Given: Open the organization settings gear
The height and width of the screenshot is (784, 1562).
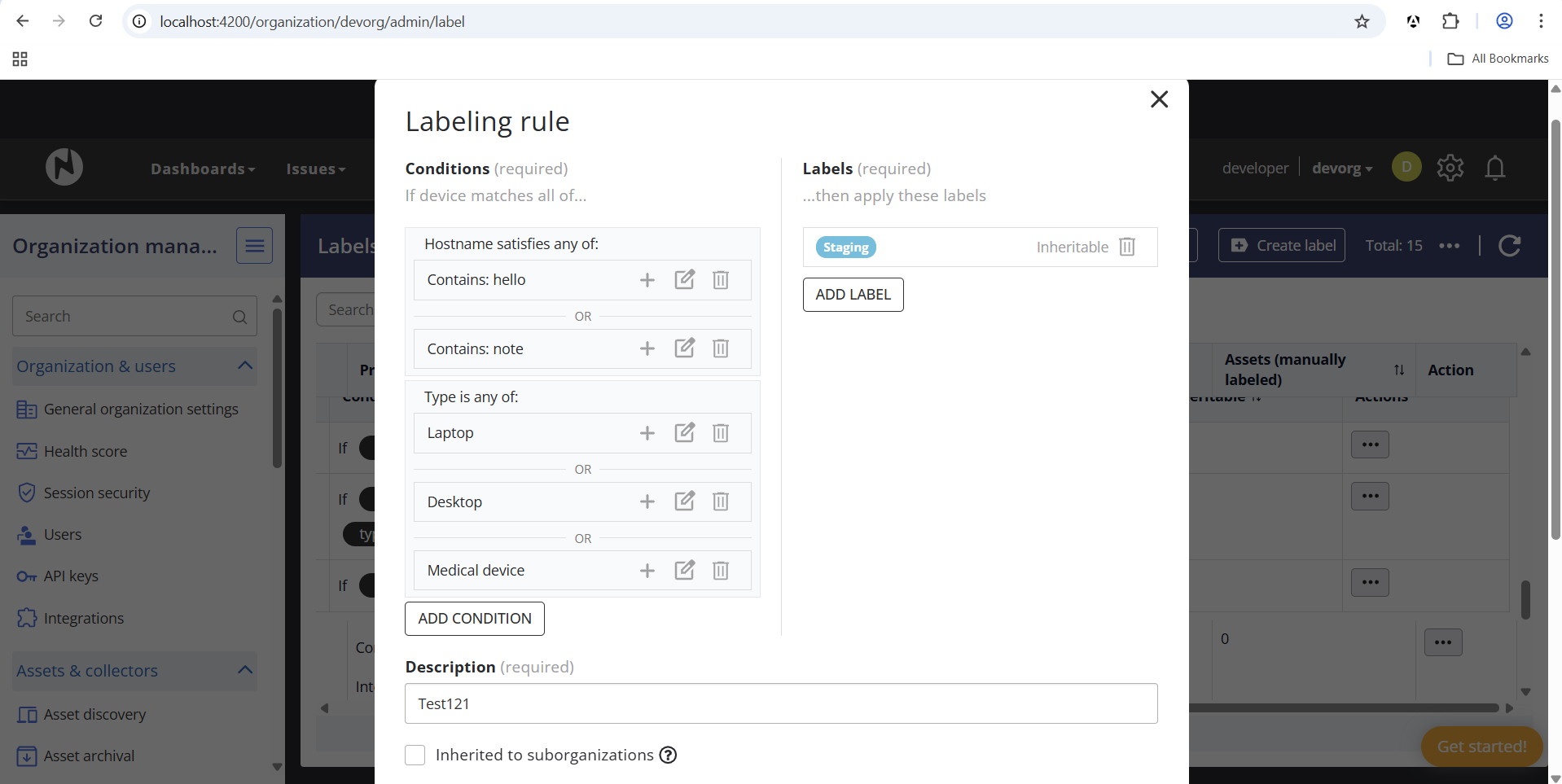Looking at the screenshot, I should click(x=1450, y=168).
